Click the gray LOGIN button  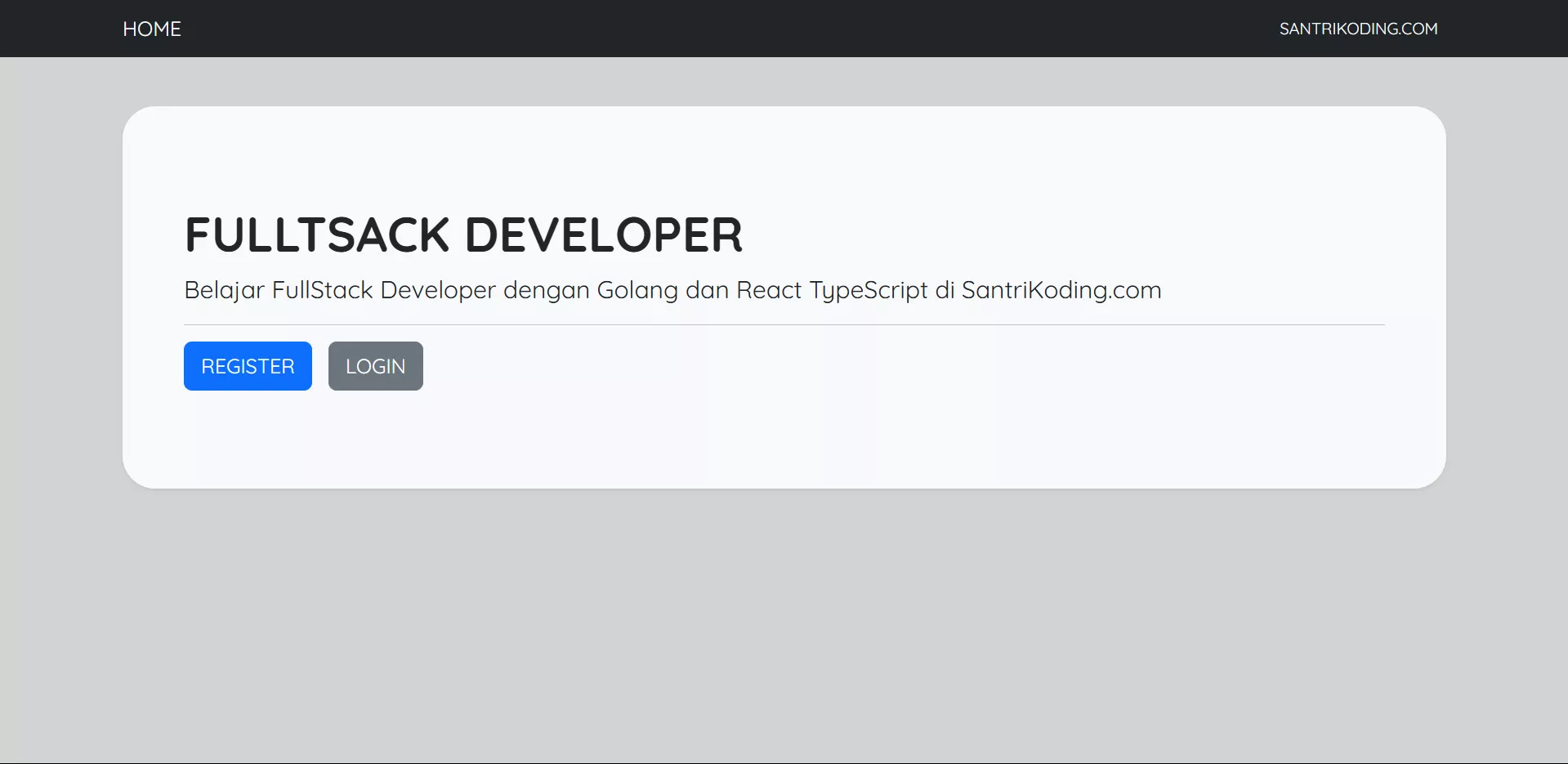376,366
